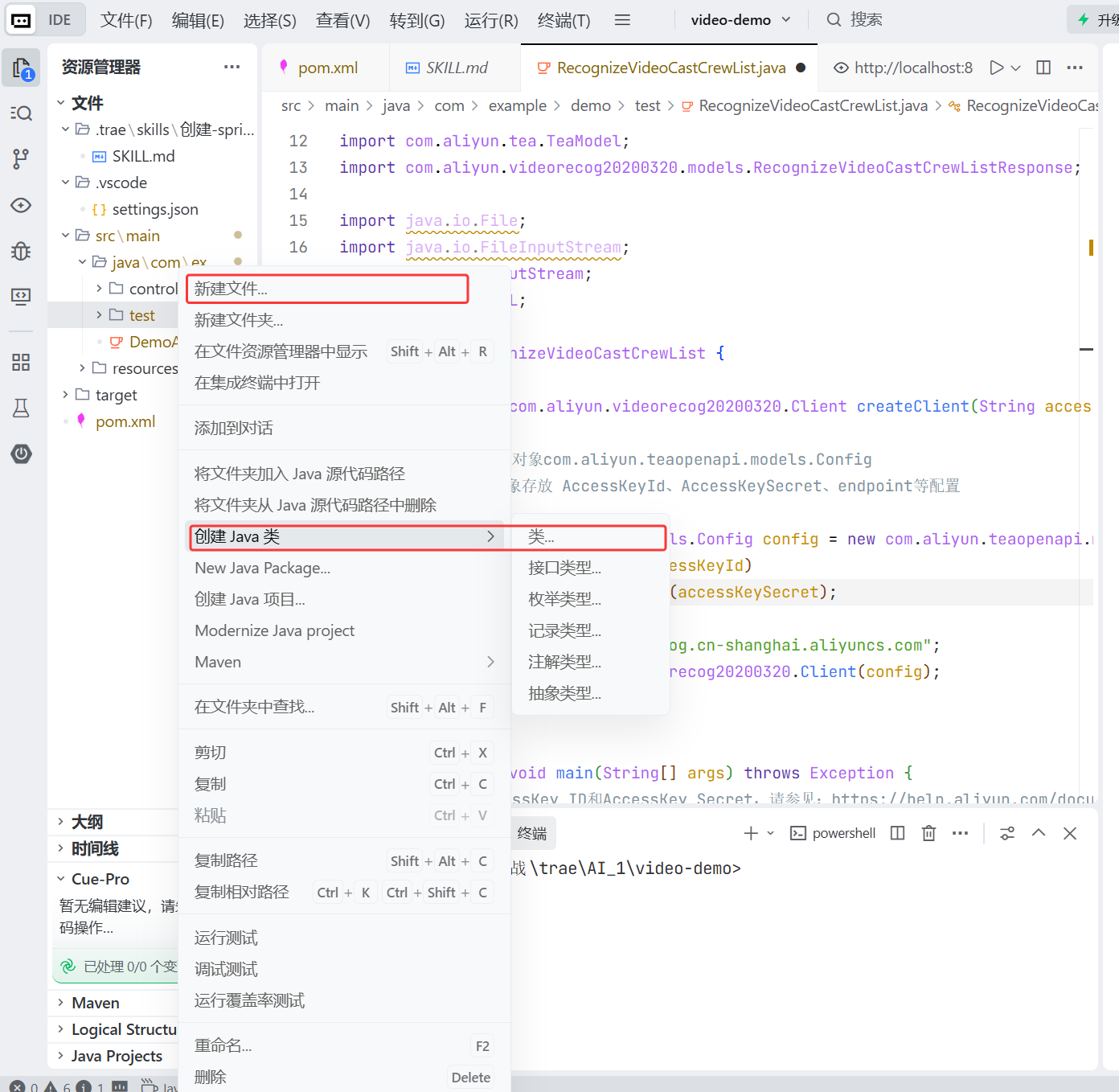The image size is (1119, 1092).
Task: Click the search magnifier in title bar
Action: click(x=834, y=20)
